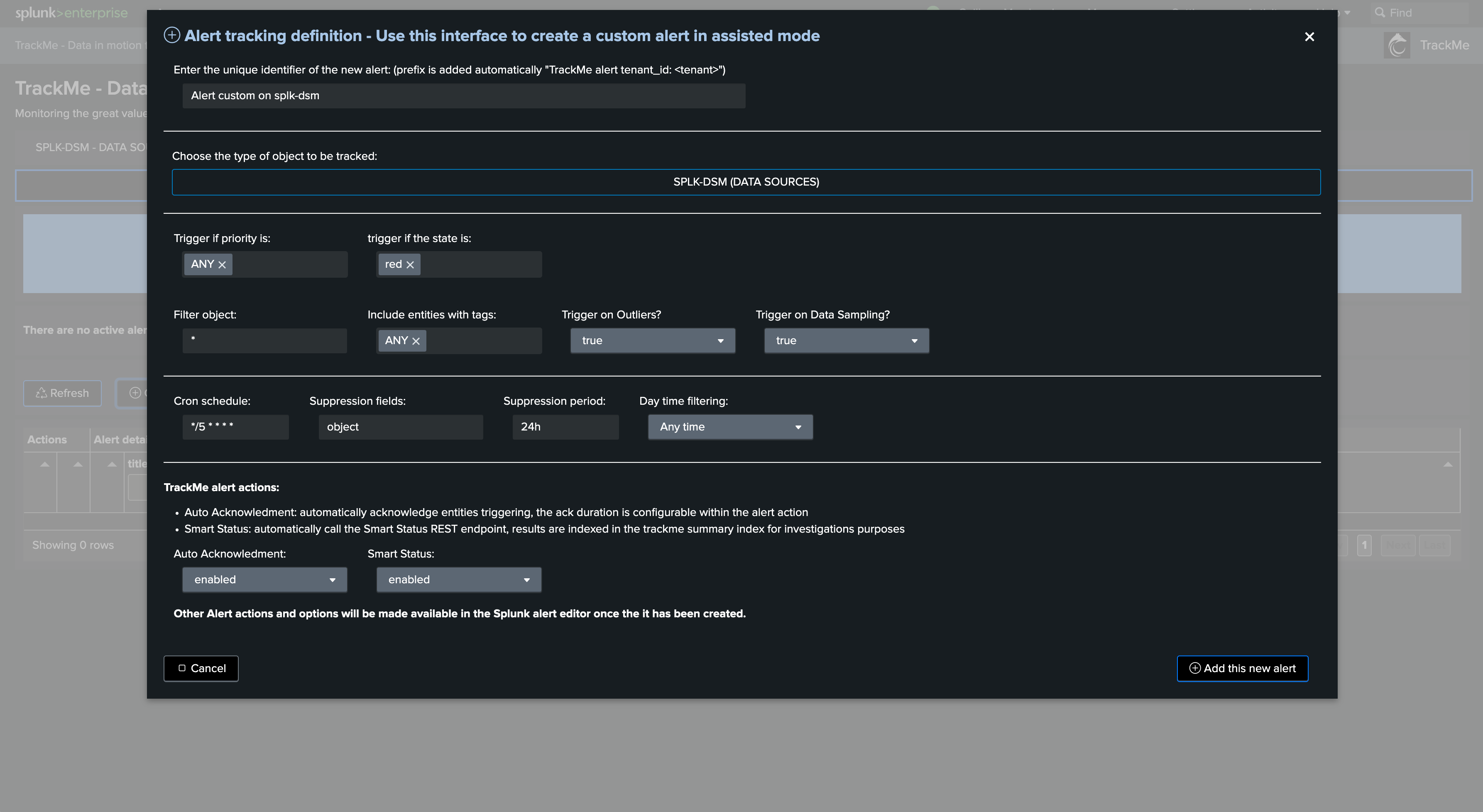Remove the red state tag

point(410,265)
